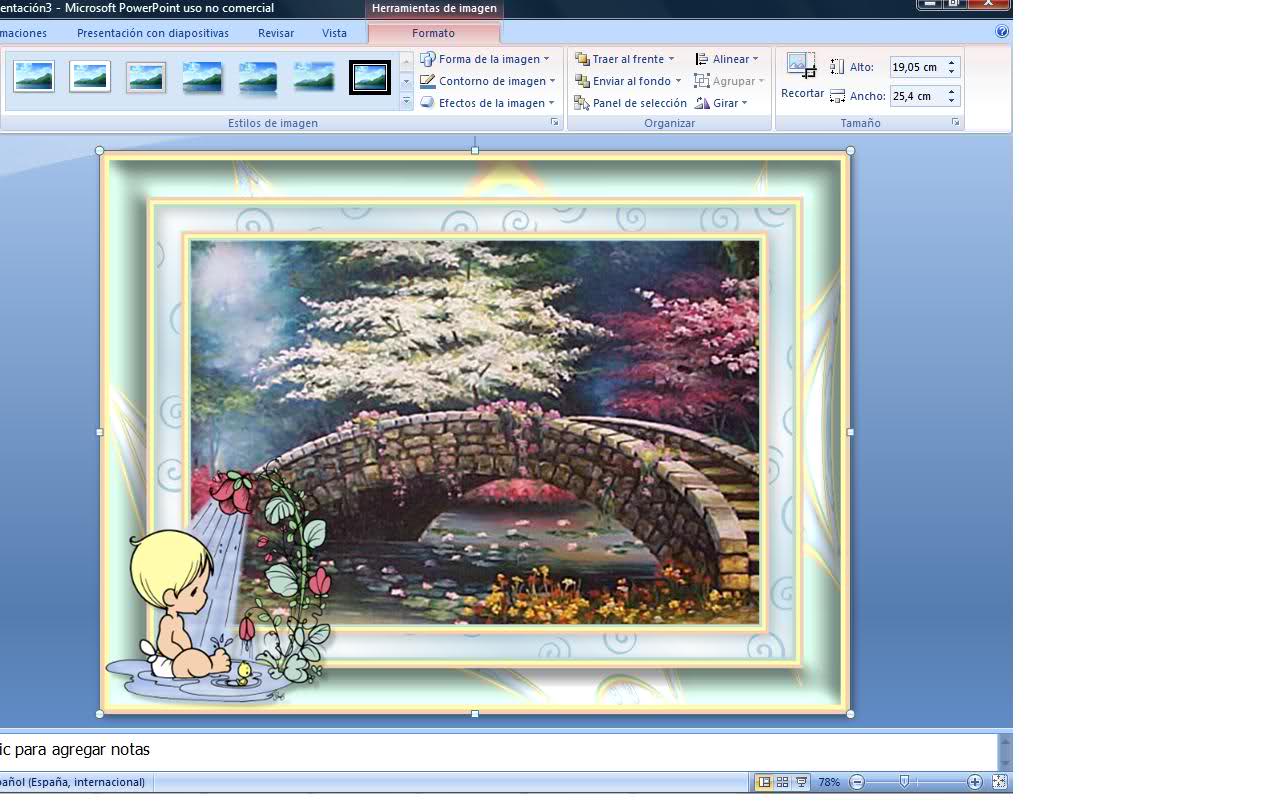Switch to Slide Sorter view
Screen dimensions: 1280x801
click(782, 782)
